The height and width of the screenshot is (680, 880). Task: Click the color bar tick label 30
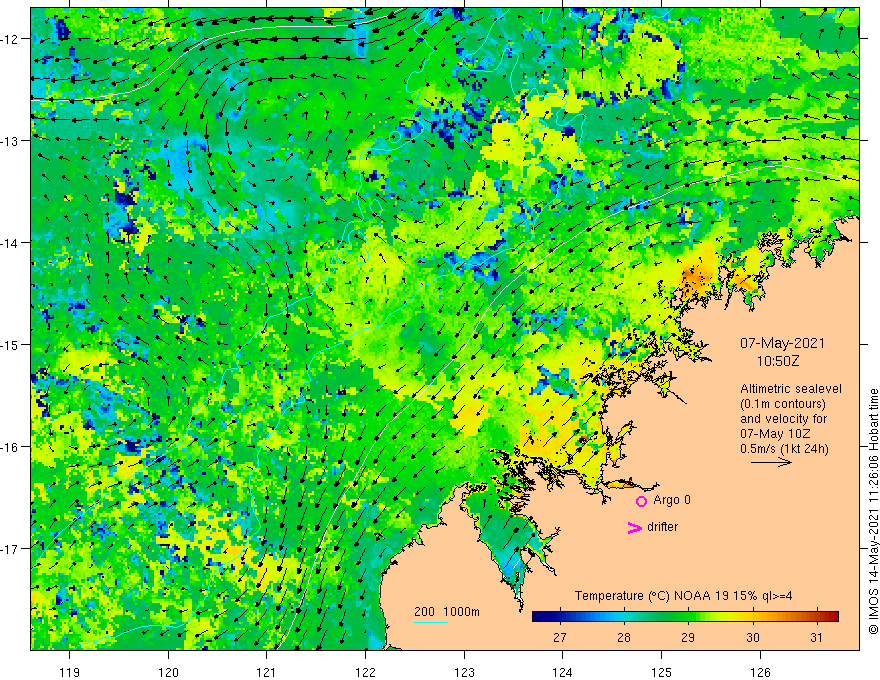(753, 637)
